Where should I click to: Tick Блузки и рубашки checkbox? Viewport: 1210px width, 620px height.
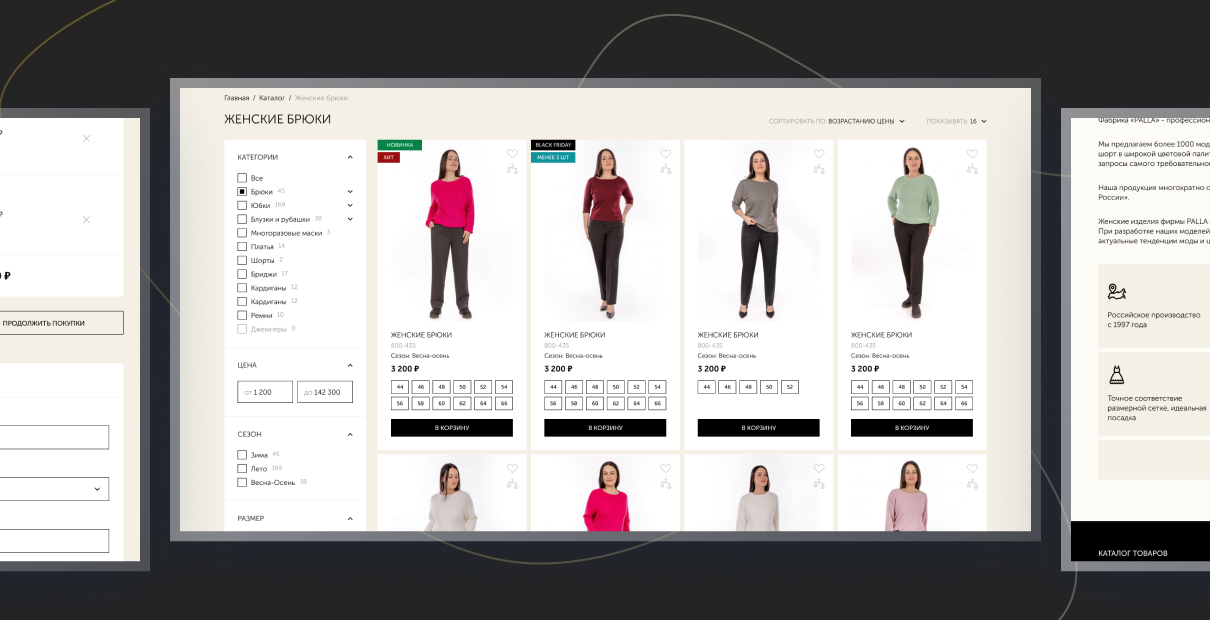click(242, 219)
